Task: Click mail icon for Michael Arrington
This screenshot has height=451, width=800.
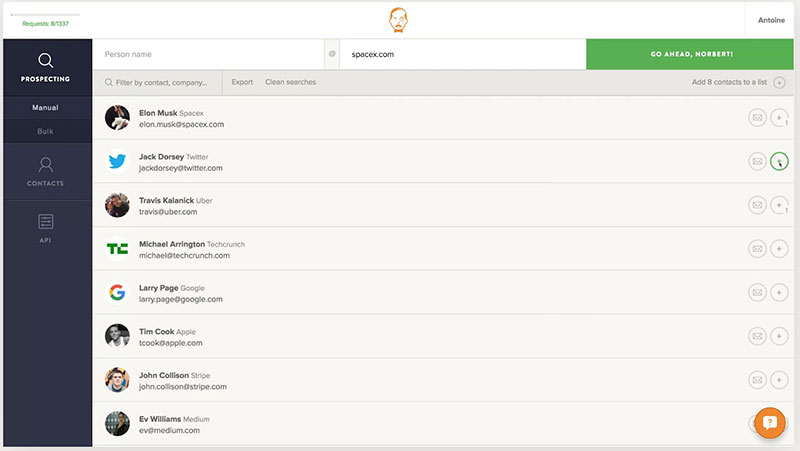Action: click(x=757, y=248)
